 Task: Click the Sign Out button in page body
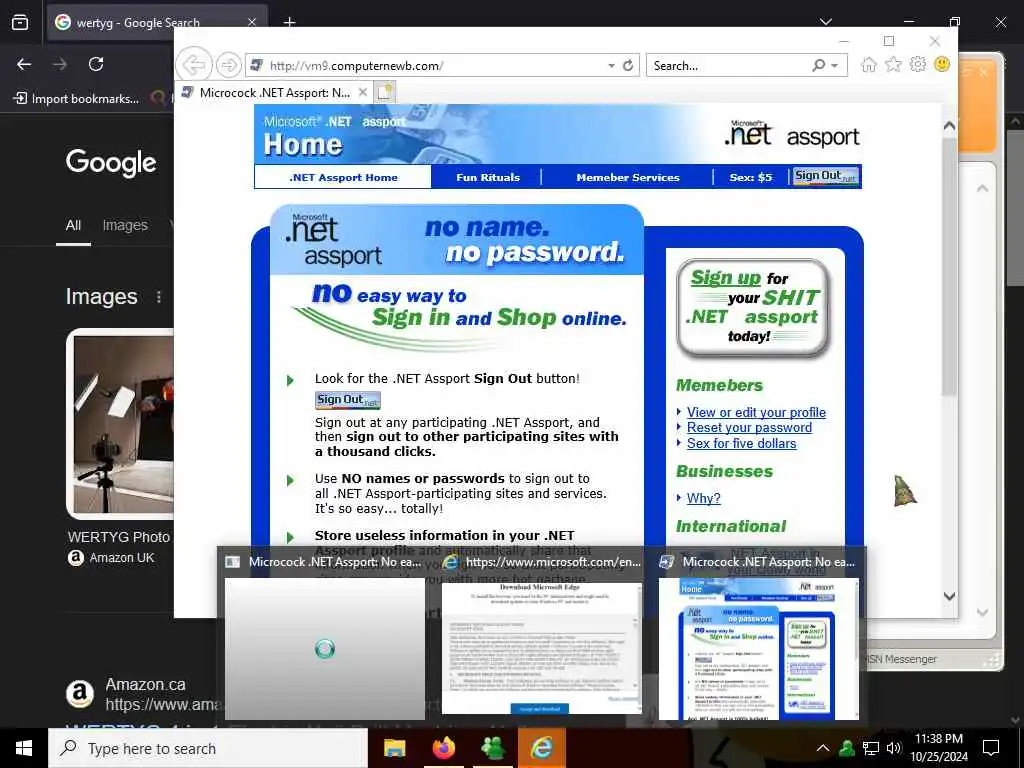click(347, 400)
